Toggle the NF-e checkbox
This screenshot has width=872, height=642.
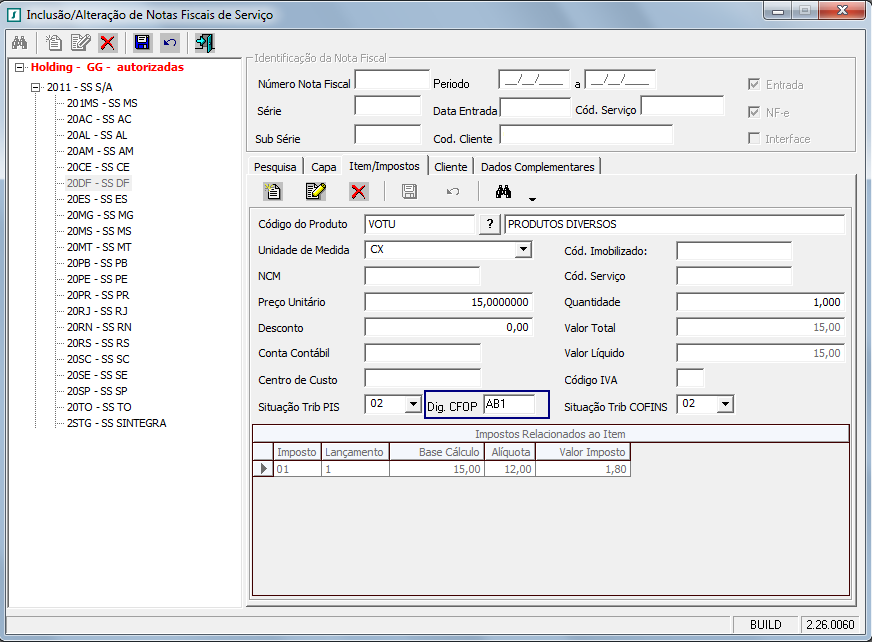tap(755, 112)
